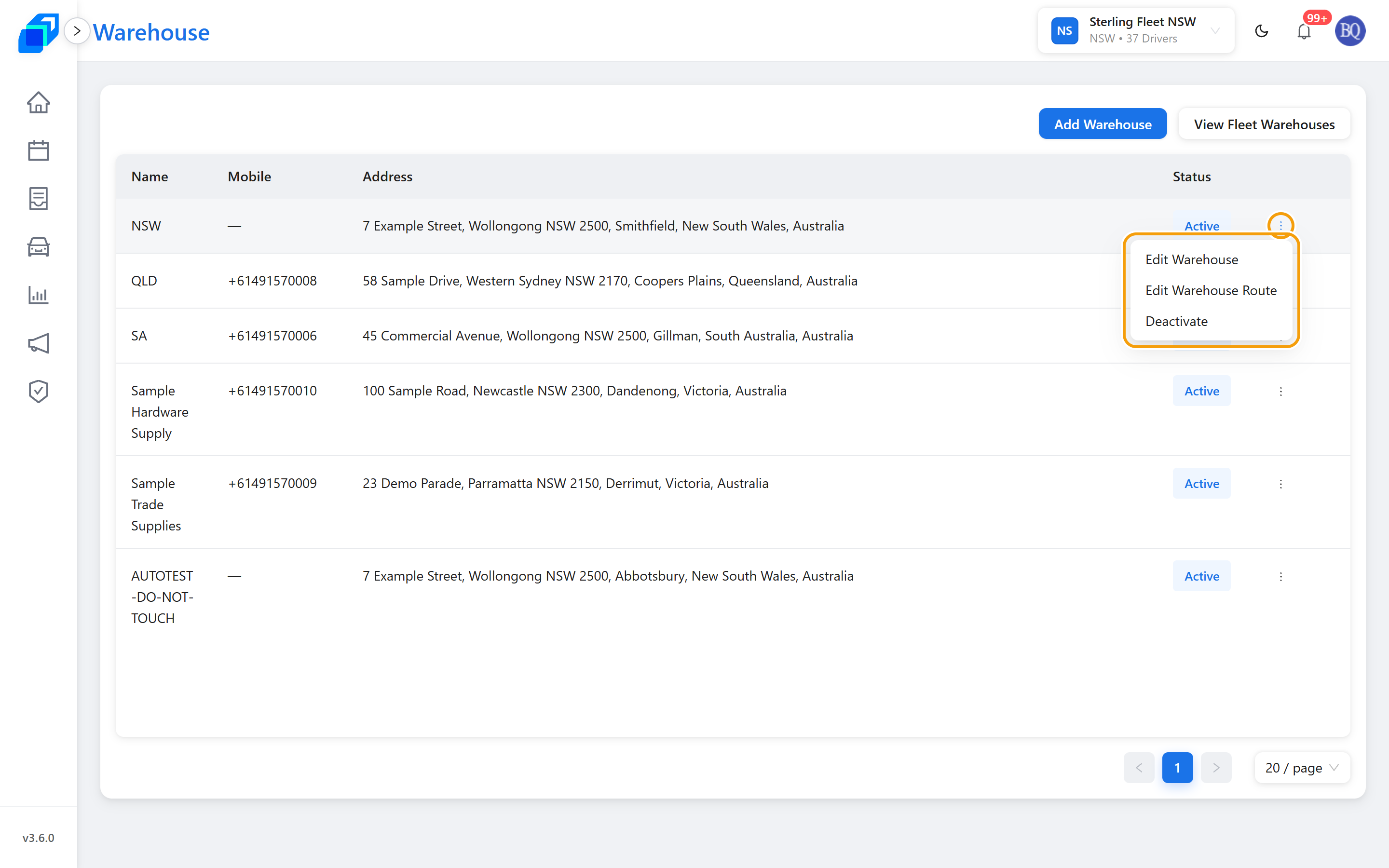Click mobile number +61491570009
The width and height of the screenshot is (1389, 868).
click(272, 483)
